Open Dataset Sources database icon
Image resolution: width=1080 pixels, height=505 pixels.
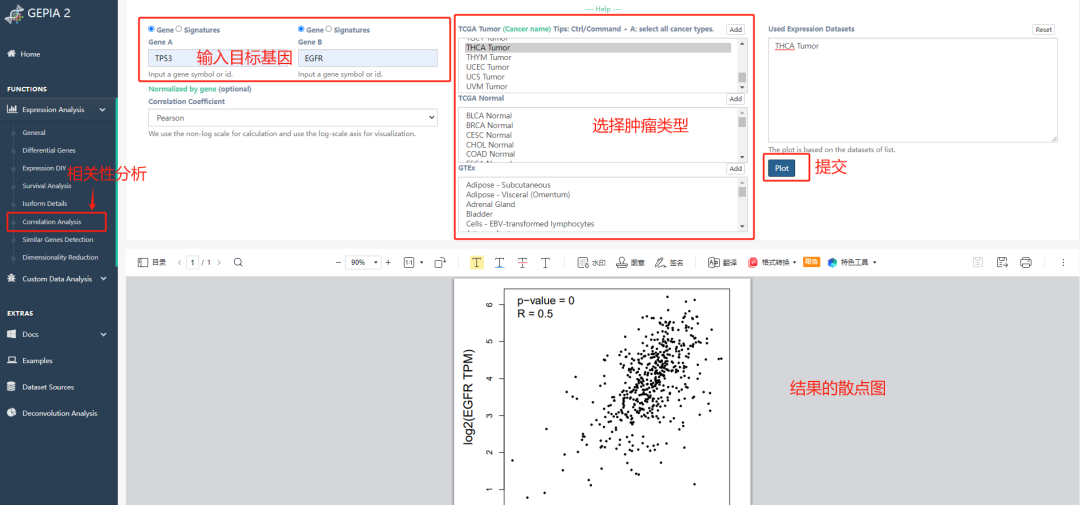[12, 387]
